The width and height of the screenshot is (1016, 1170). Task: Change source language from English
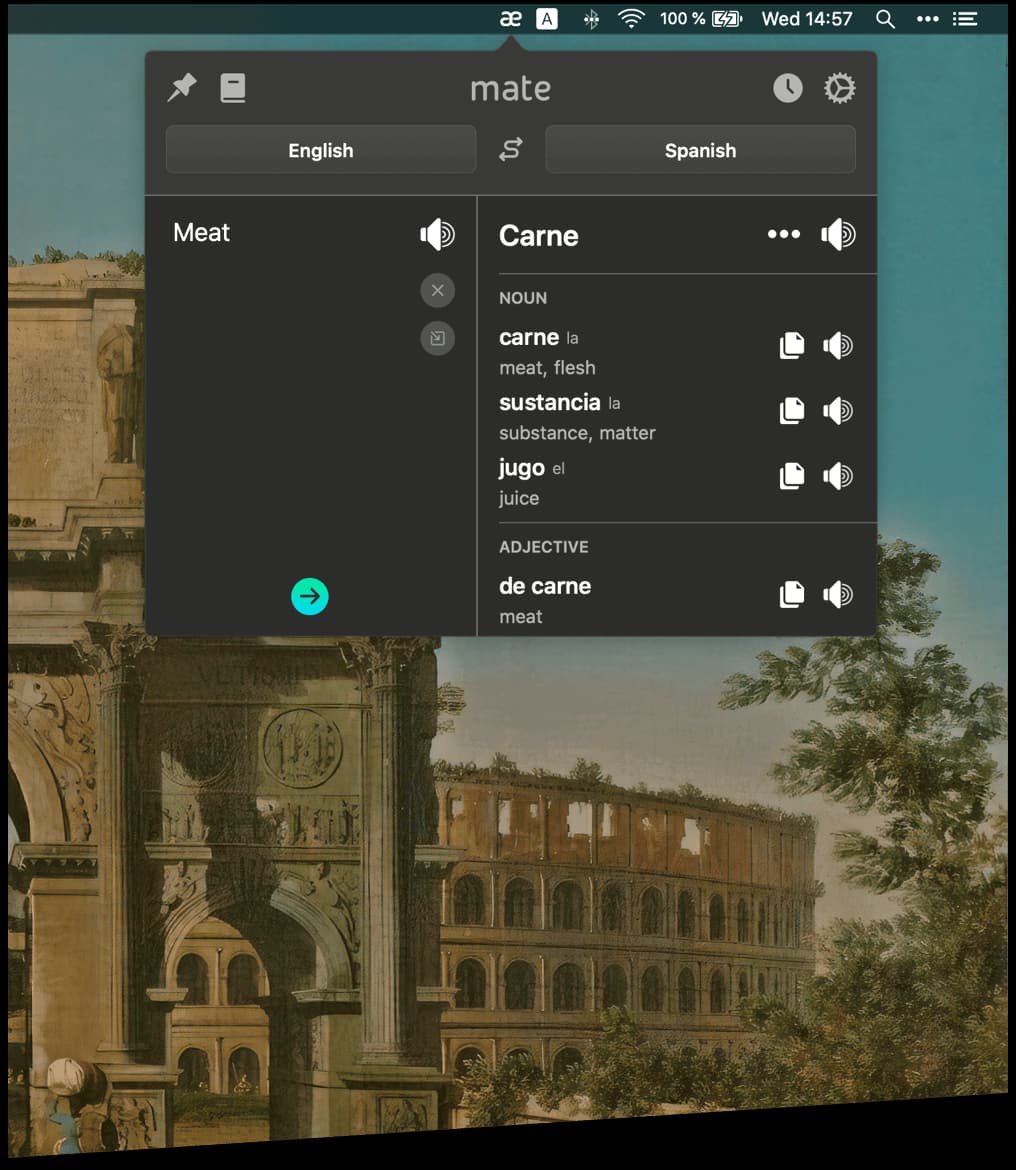(320, 150)
